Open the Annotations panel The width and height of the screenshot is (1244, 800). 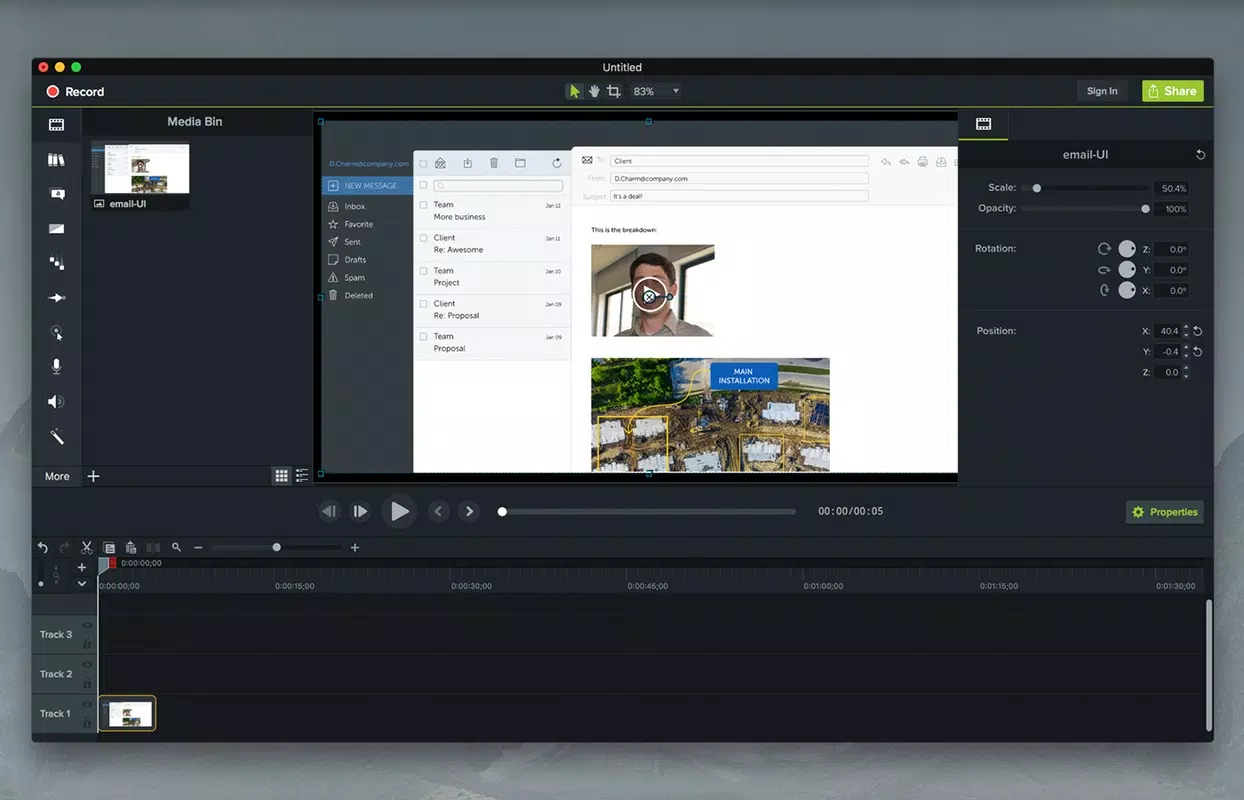[56, 193]
